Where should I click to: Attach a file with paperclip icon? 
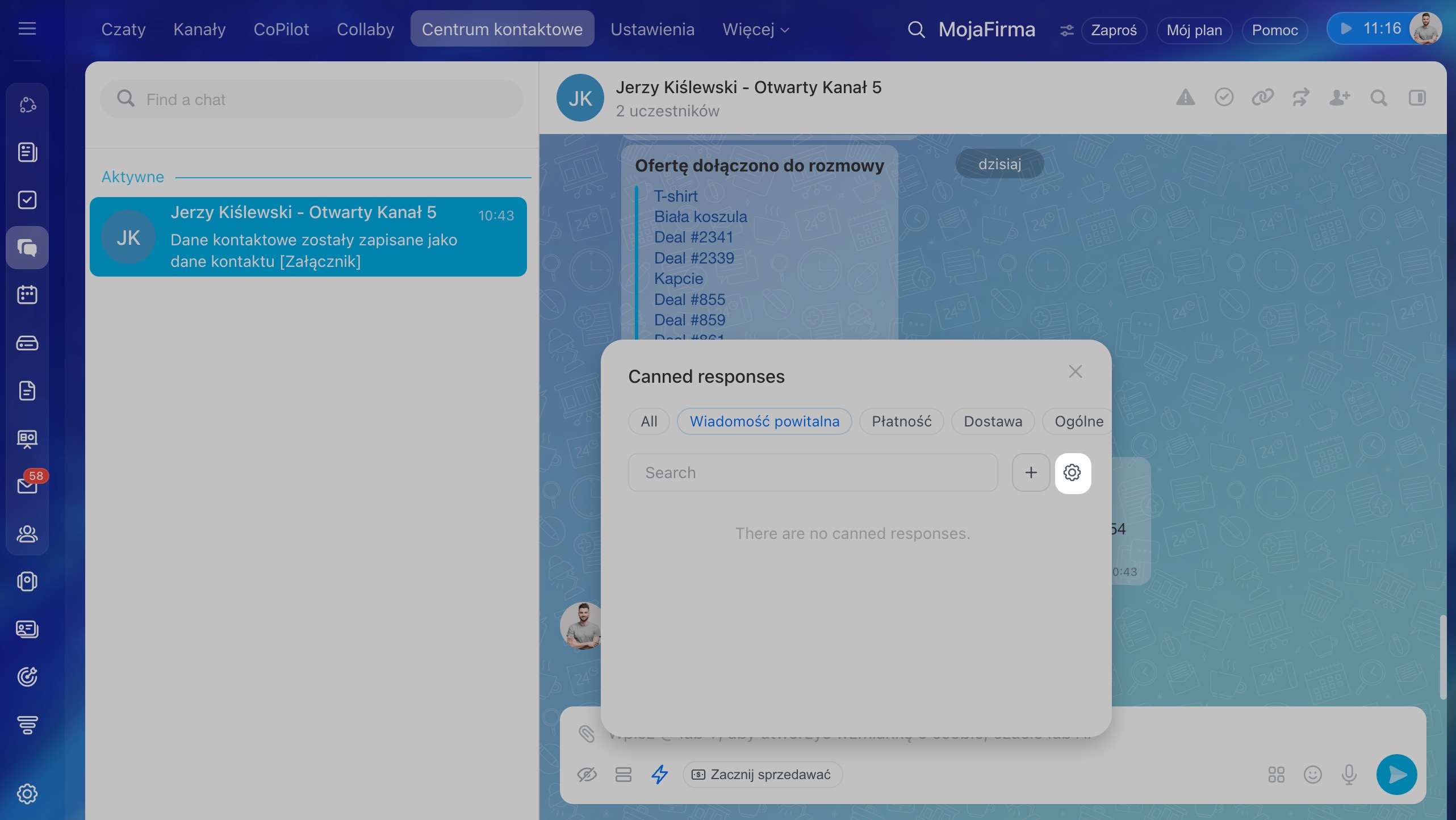click(x=587, y=733)
